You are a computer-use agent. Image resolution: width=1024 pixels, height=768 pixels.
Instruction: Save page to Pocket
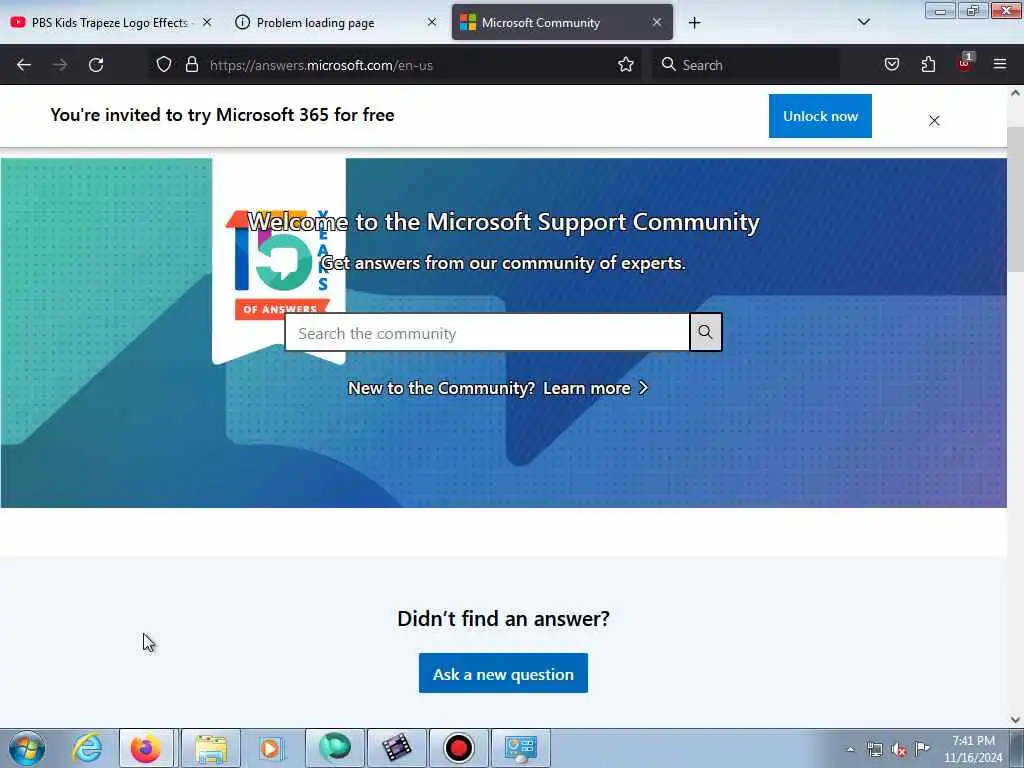pyautogui.click(x=891, y=65)
